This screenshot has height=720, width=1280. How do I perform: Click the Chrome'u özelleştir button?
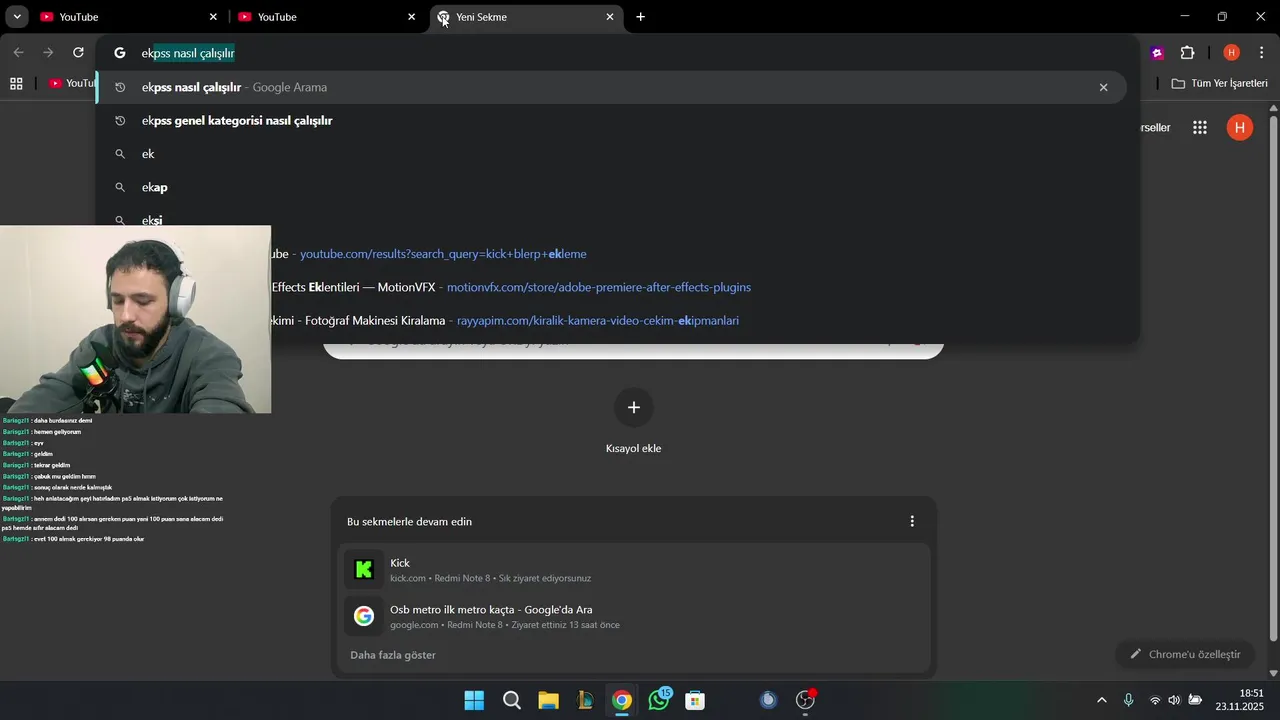1185,654
